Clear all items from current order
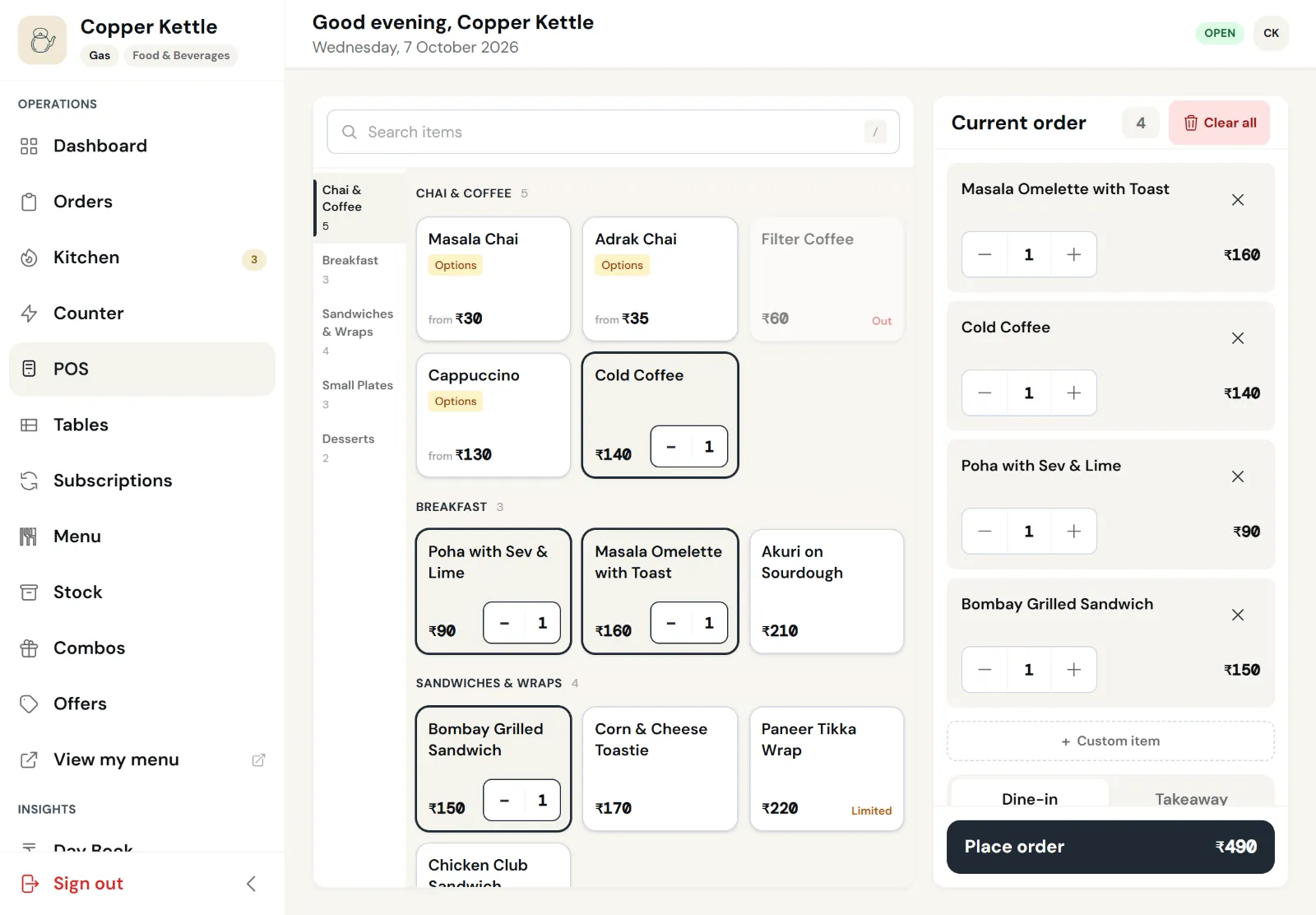Image resolution: width=1316 pixels, height=915 pixels. [1219, 123]
